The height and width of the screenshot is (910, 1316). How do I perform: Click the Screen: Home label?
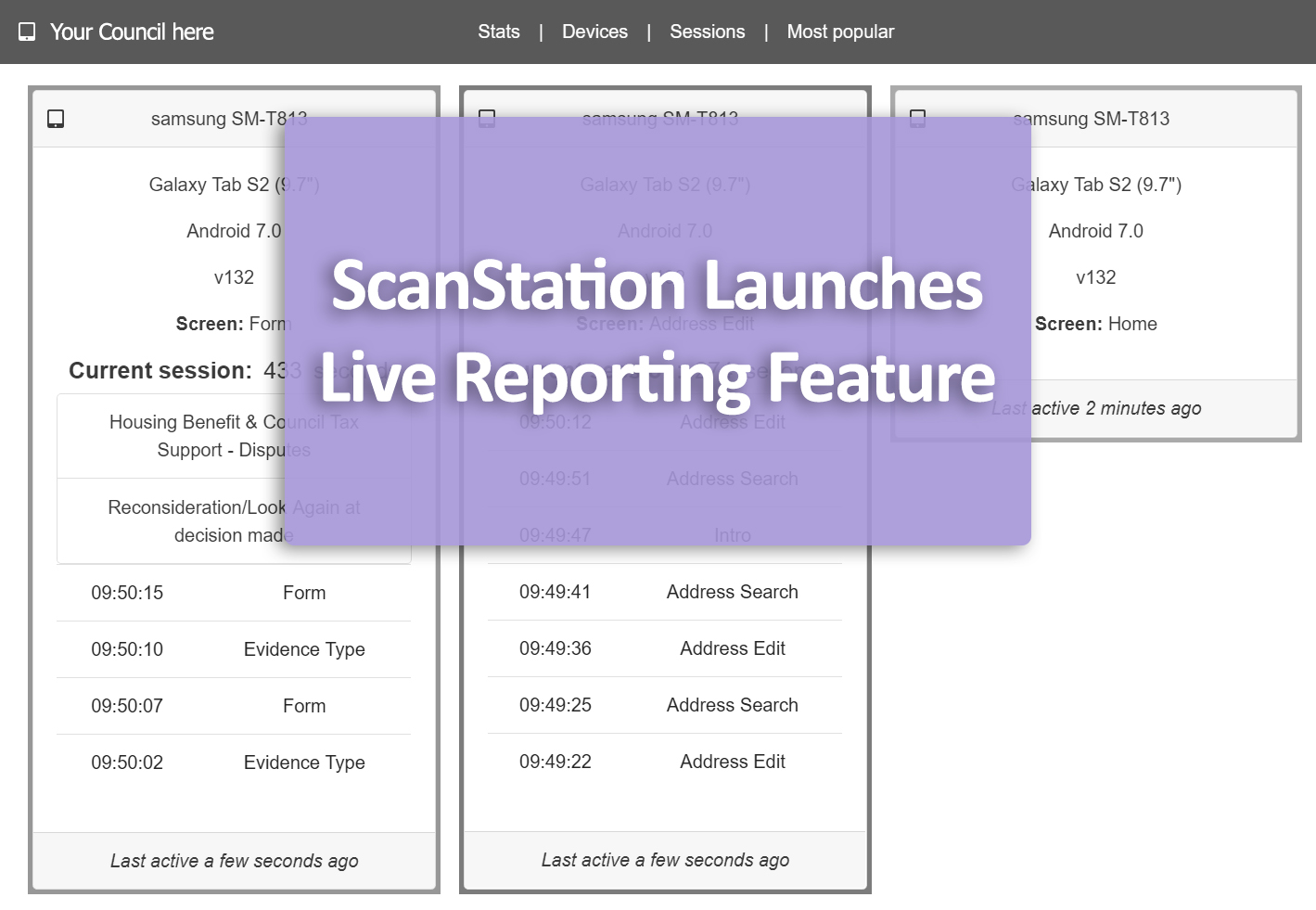(x=1096, y=324)
